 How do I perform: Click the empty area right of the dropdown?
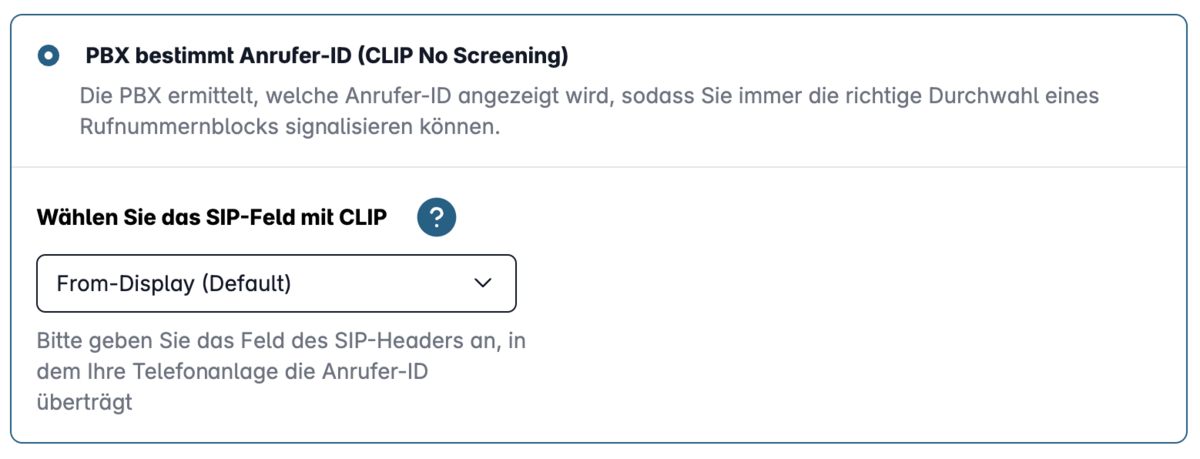pyautogui.click(x=850, y=283)
